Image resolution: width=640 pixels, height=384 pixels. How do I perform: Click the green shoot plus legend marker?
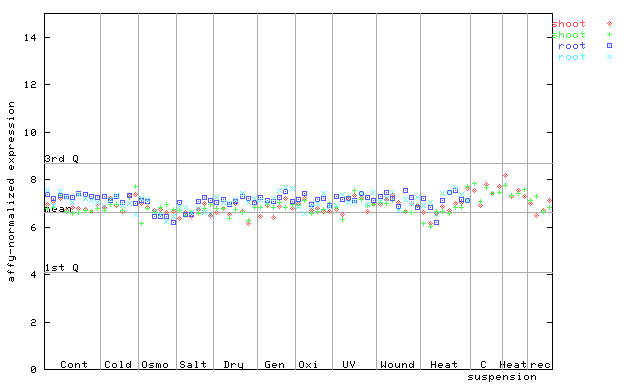pos(609,35)
